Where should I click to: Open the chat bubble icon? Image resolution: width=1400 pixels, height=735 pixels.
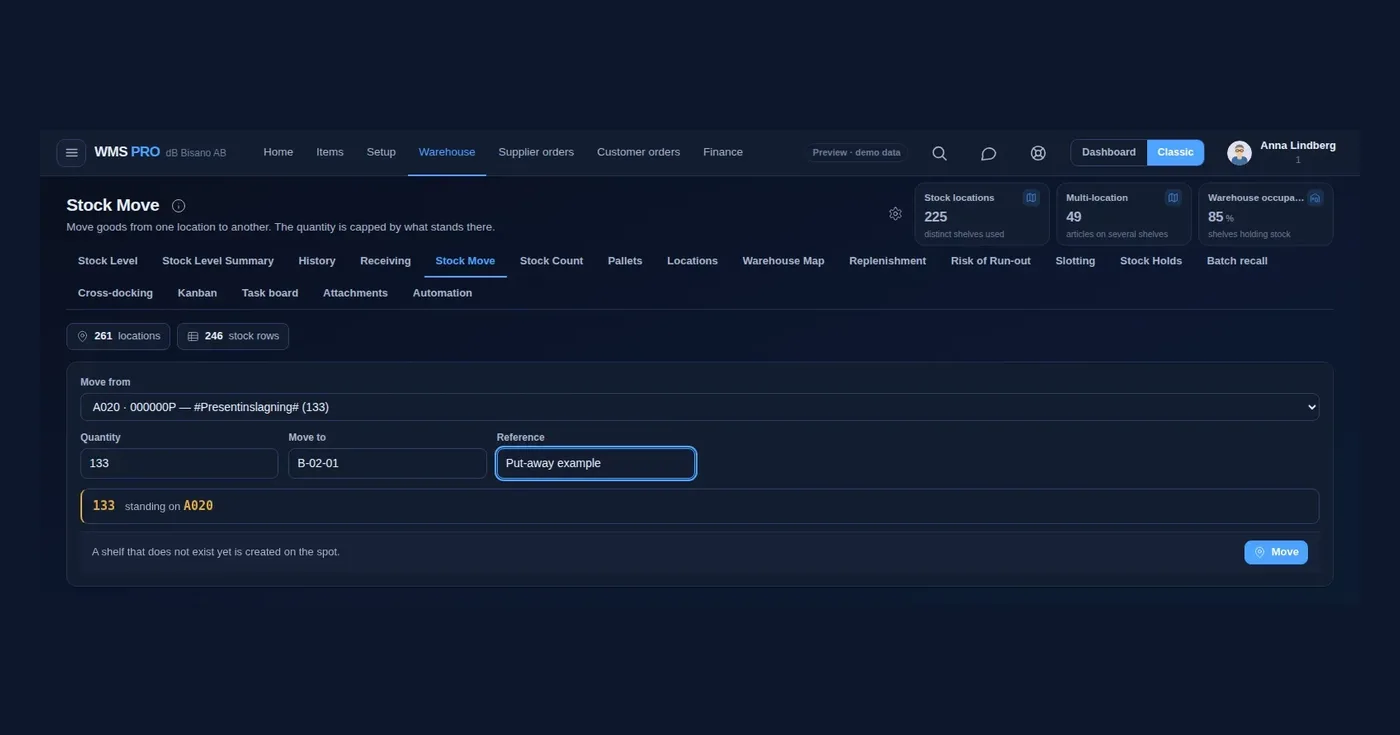tap(988, 153)
